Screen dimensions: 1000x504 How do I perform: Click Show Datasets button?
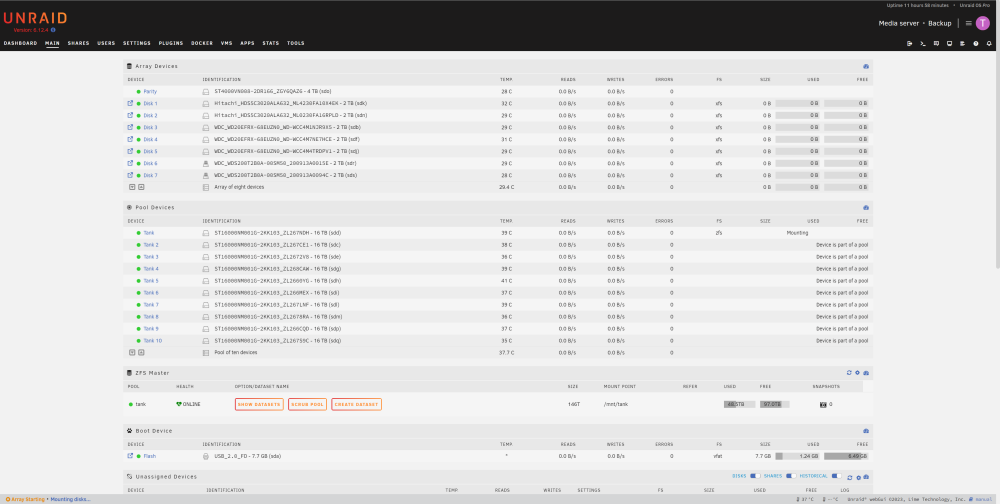pos(259,404)
